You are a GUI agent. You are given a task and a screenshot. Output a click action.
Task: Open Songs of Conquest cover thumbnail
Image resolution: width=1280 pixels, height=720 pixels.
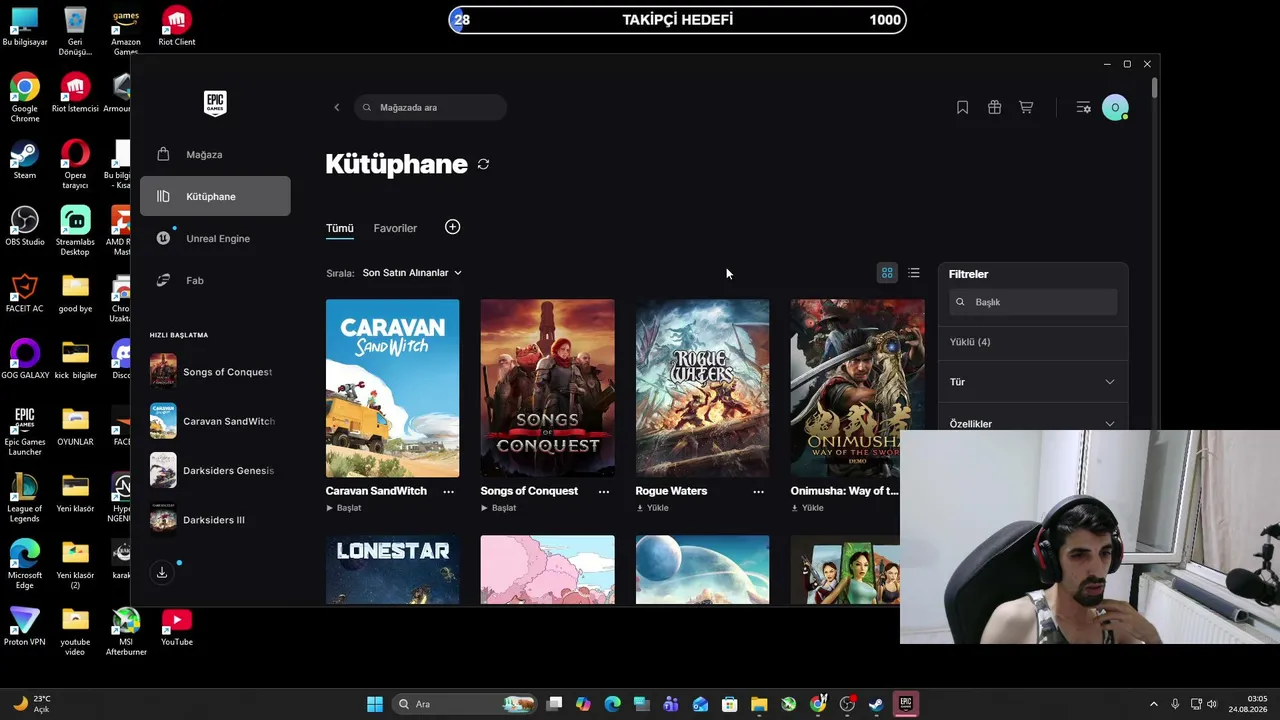[547, 388]
